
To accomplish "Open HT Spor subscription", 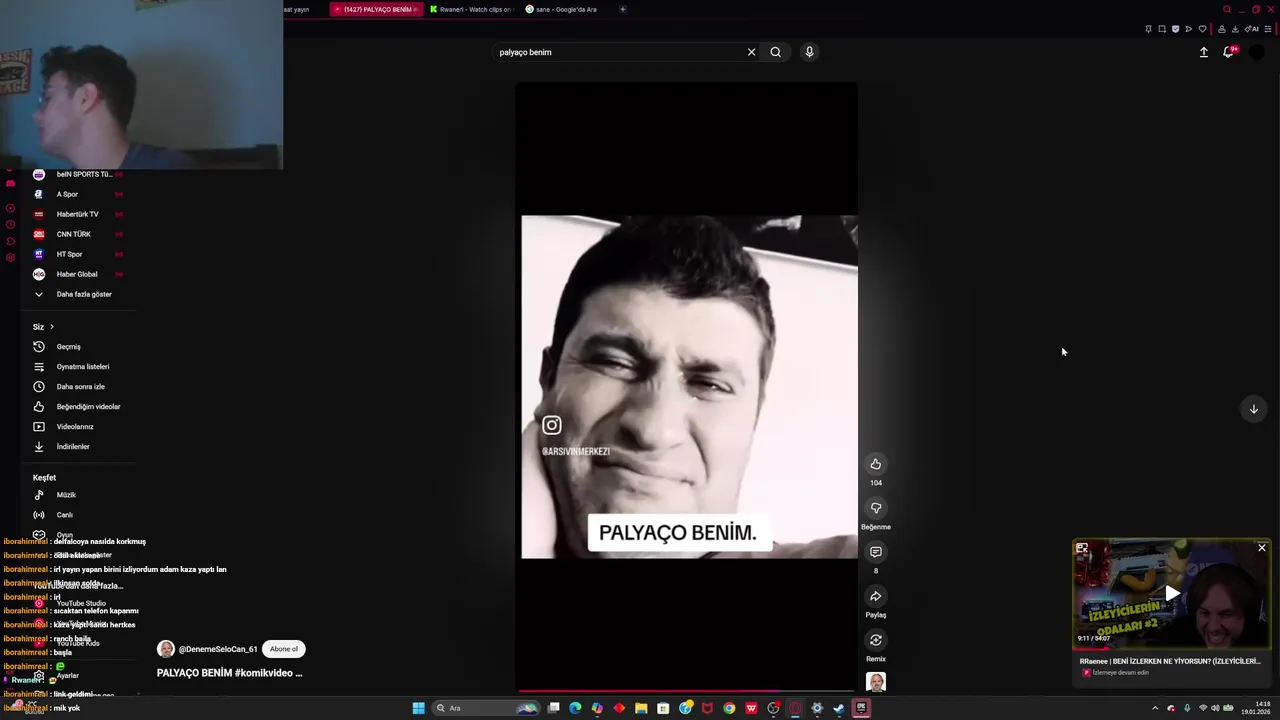I will [x=78, y=254].
